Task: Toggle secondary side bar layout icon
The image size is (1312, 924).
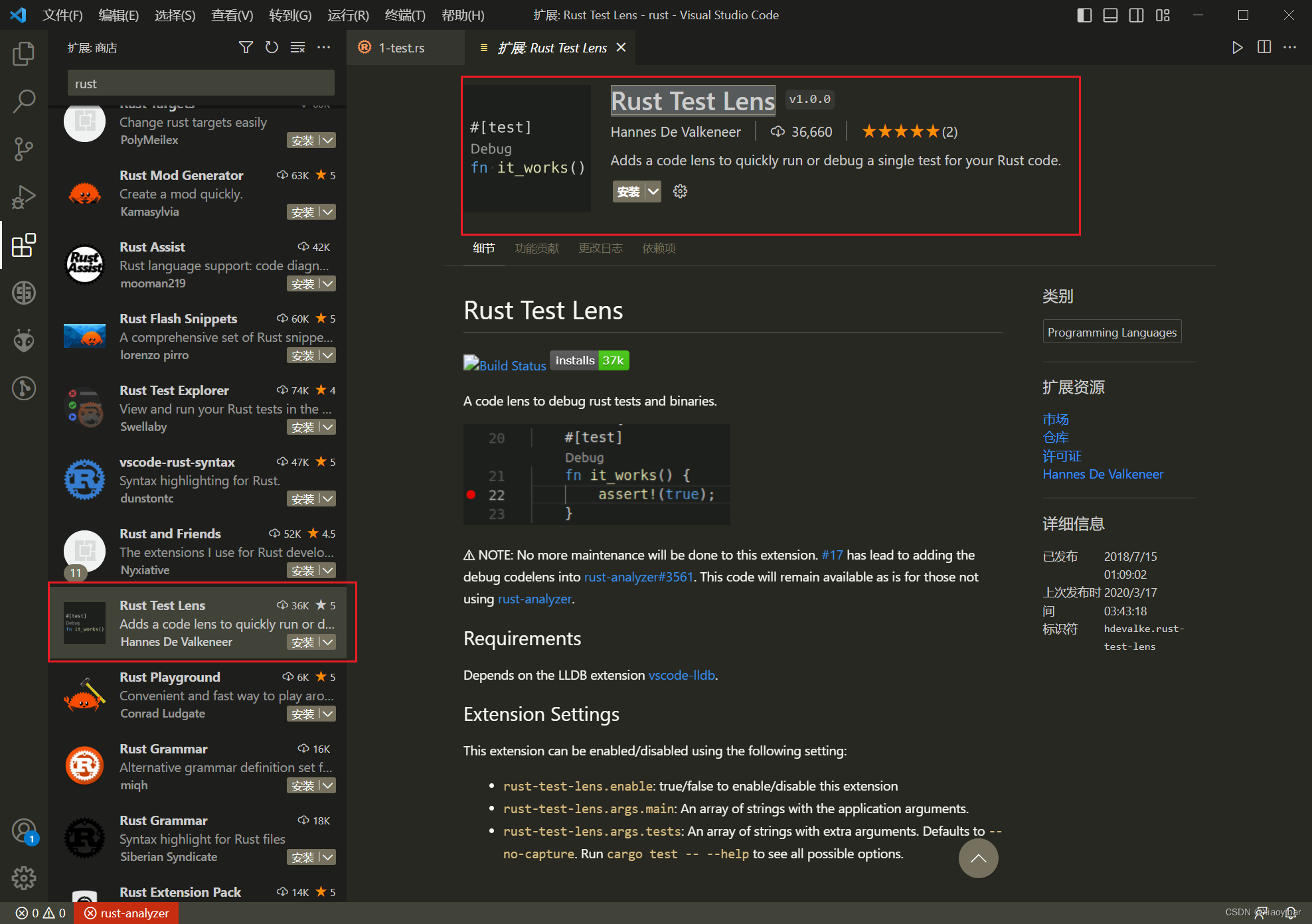Action: [x=1136, y=15]
